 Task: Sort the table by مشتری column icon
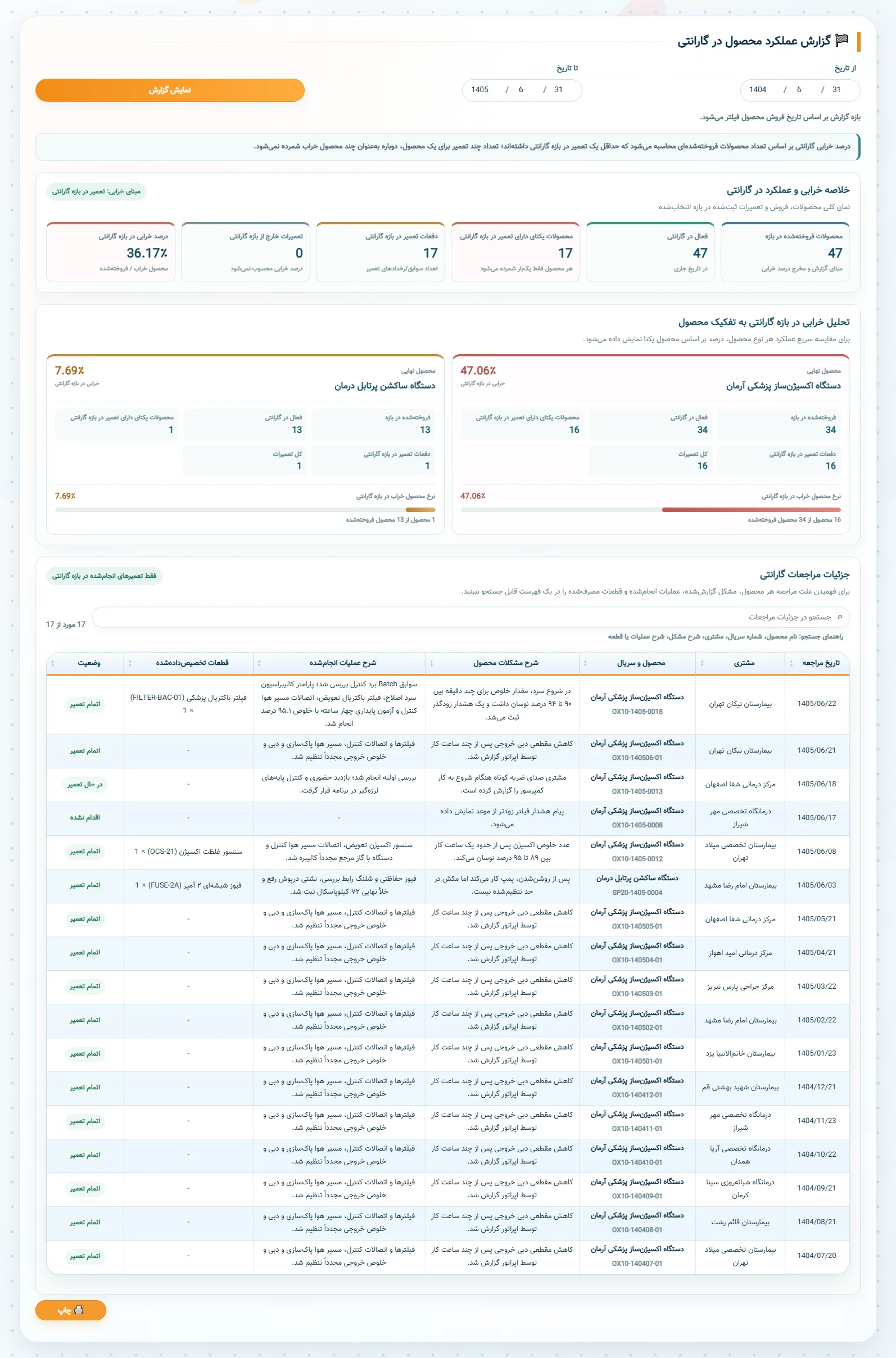tap(702, 663)
